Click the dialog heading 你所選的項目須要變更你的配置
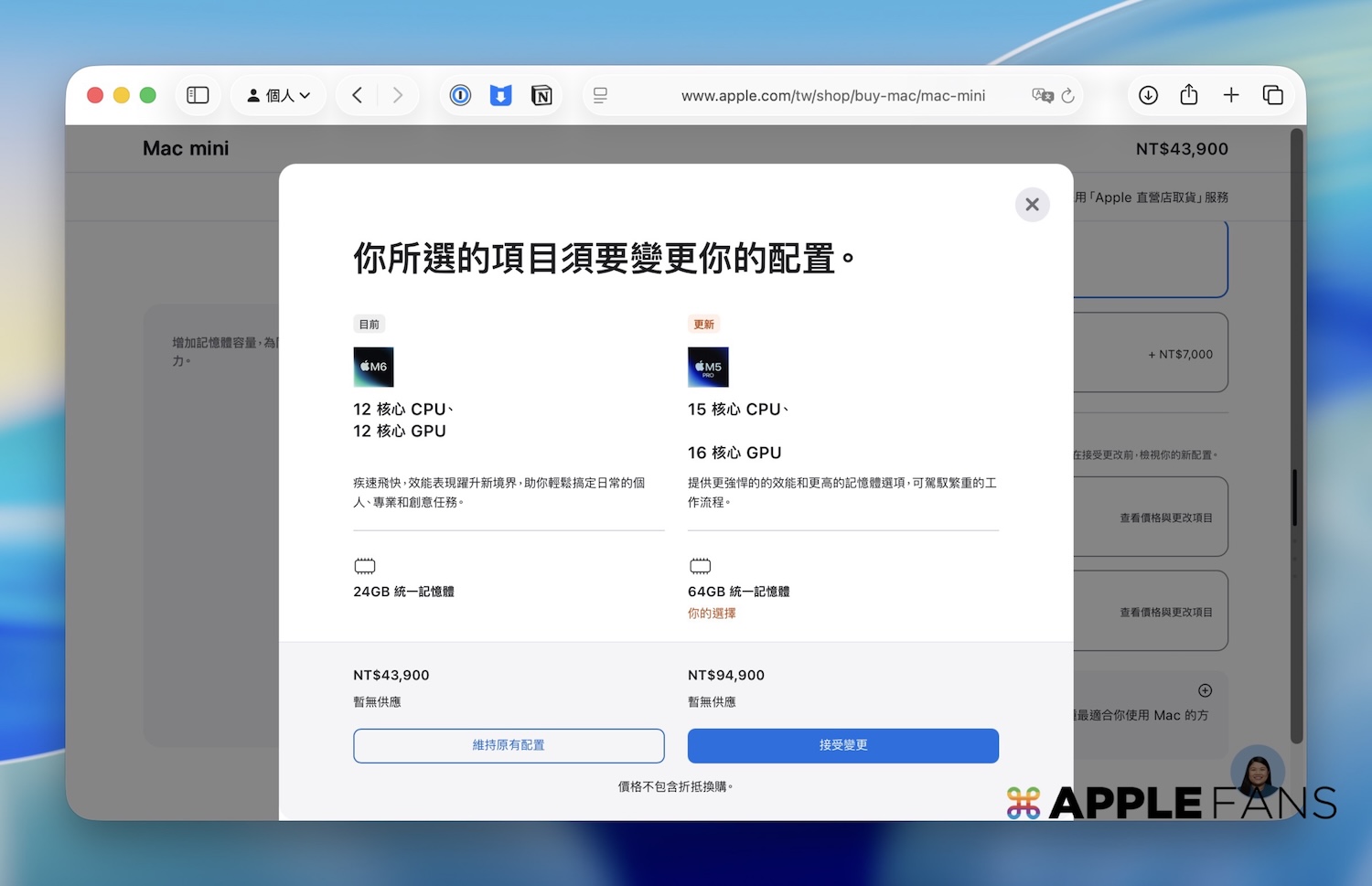The width and height of the screenshot is (1372, 886). pyautogui.click(x=604, y=259)
